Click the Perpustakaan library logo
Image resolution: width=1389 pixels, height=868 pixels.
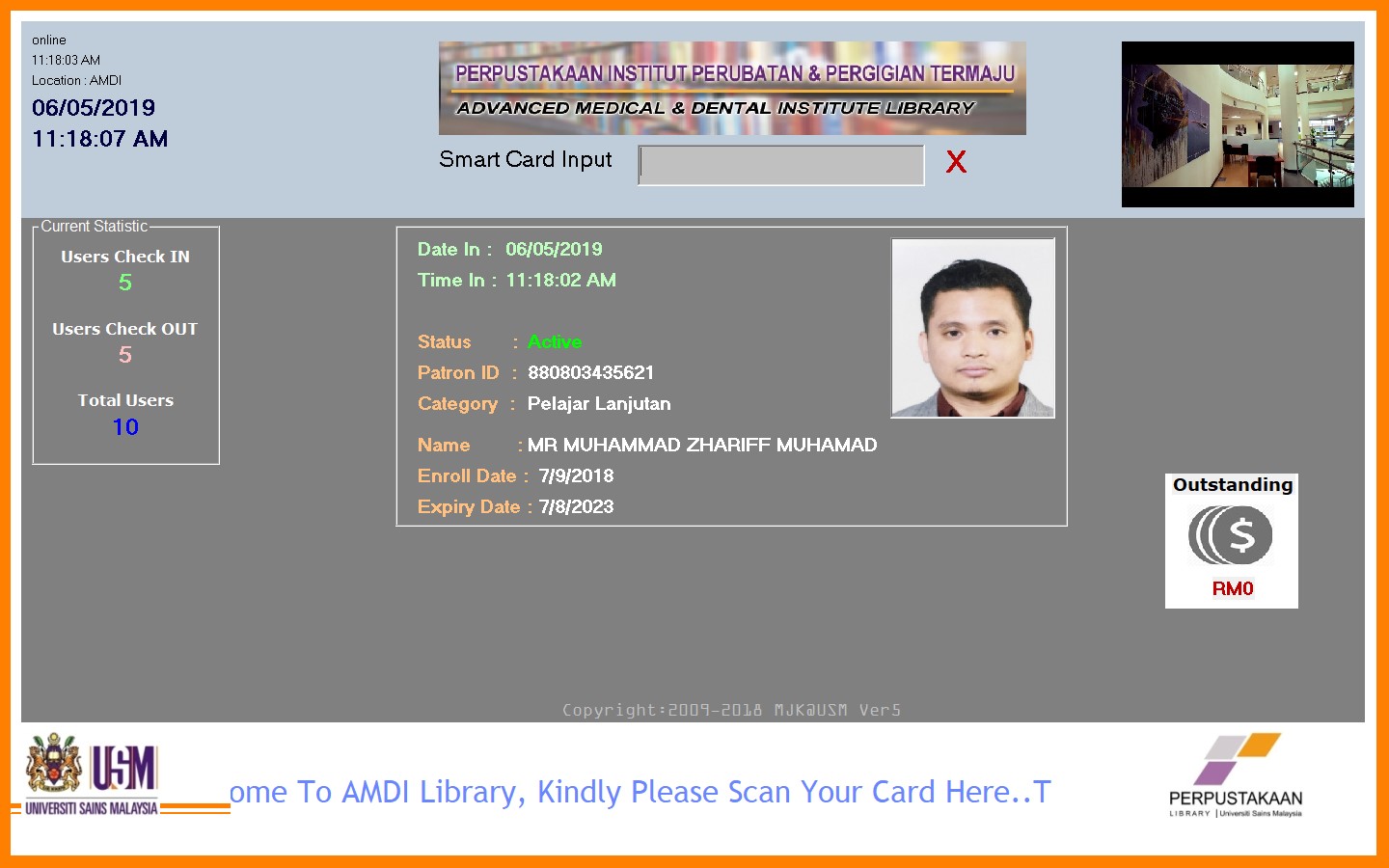(1236, 775)
